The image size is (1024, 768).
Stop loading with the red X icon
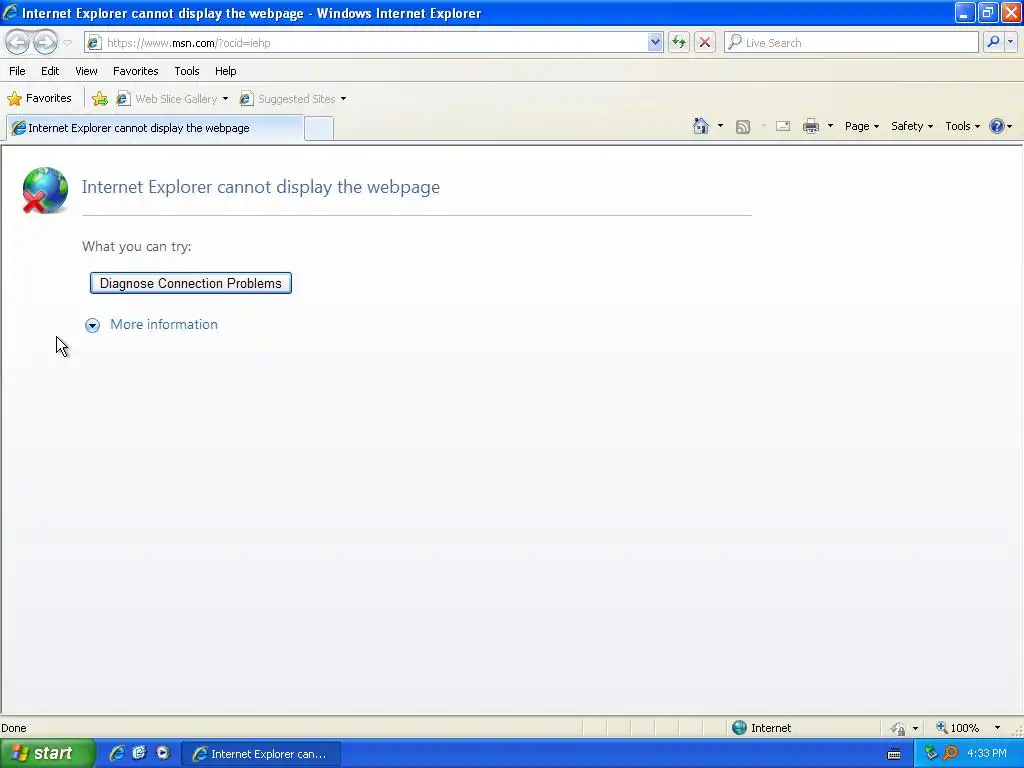tap(705, 42)
